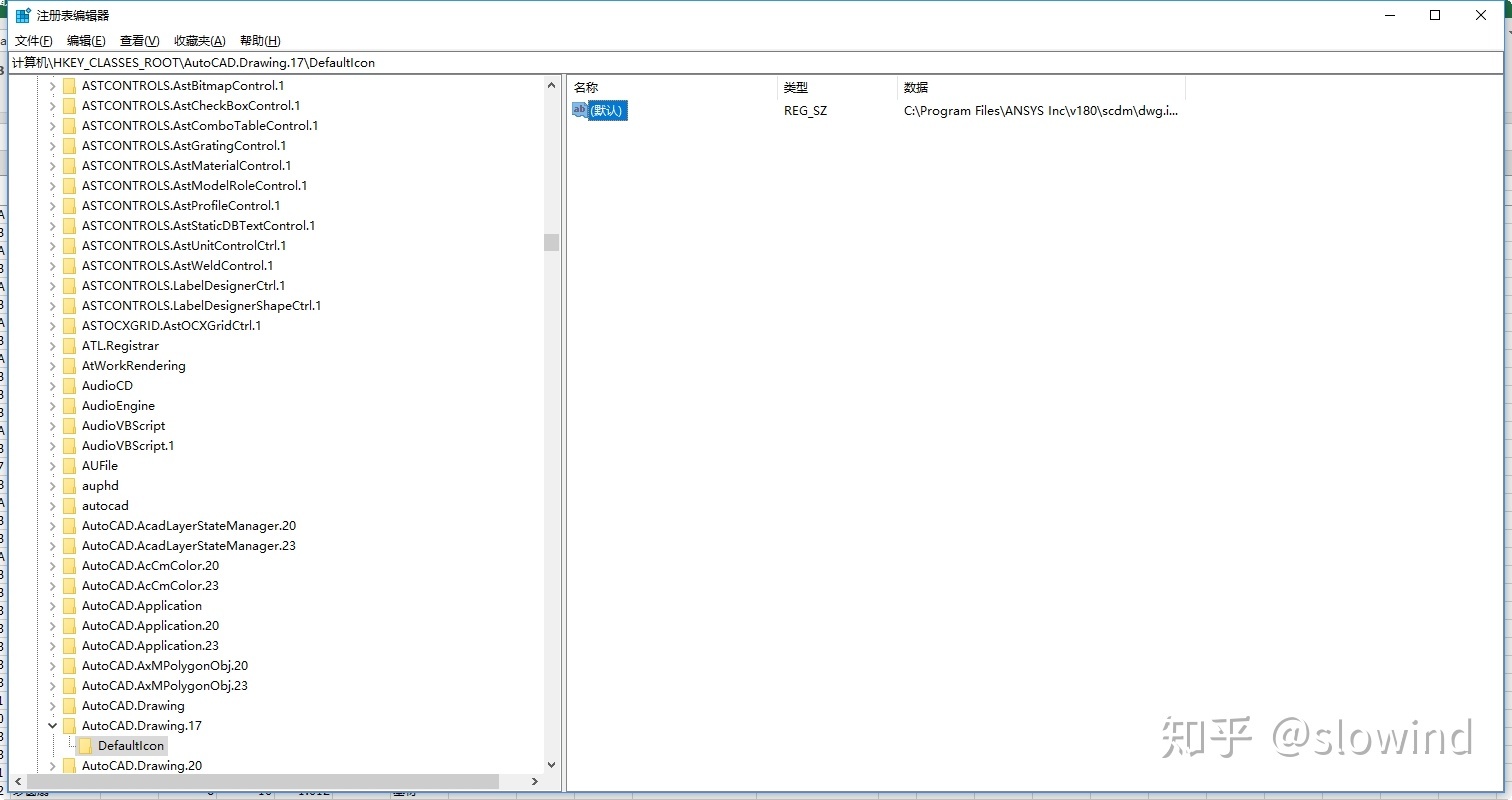This screenshot has height=800, width=1512.
Task: Click REG_SZ type cell
Action: coord(805,111)
